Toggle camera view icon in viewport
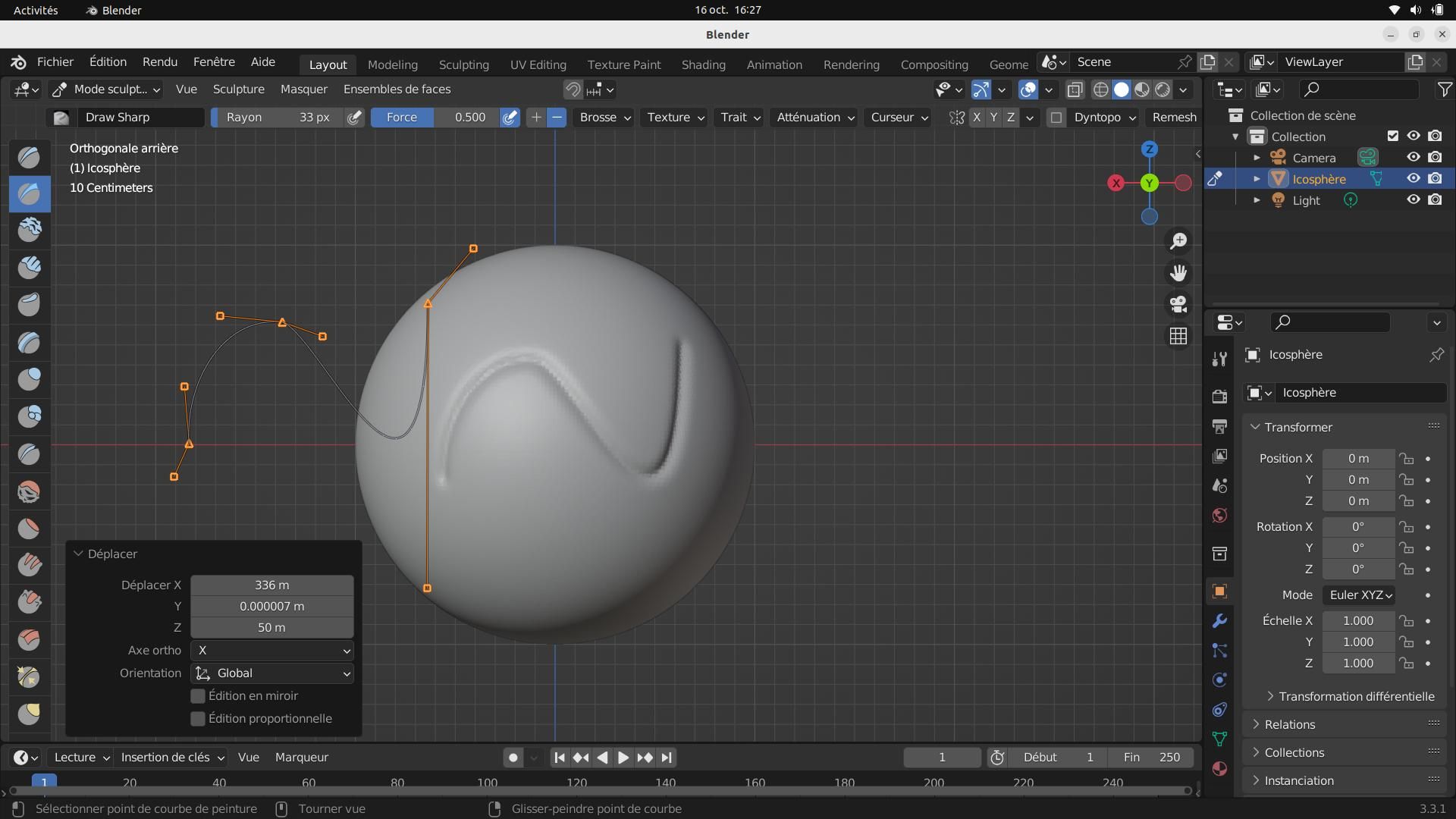Viewport: 1456px width, 819px height. tap(1178, 304)
